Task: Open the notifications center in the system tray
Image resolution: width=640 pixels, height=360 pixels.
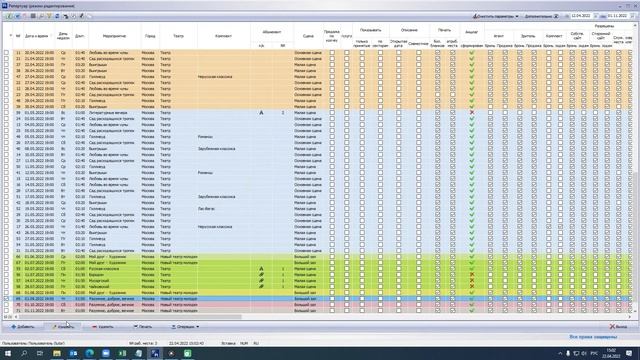Action: click(629, 353)
